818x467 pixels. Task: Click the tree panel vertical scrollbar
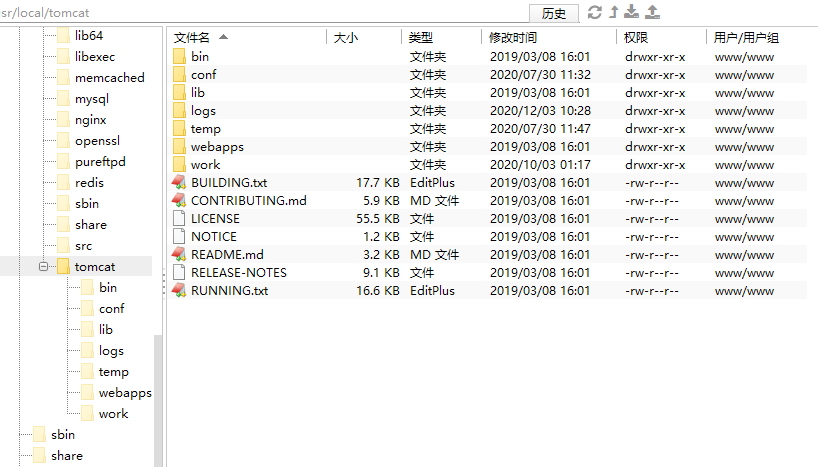pyautogui.click(x=158, y=400)
